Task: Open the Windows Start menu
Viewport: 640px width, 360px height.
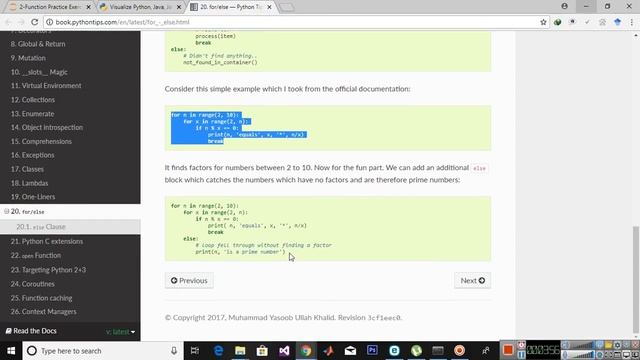Action: tap(11, 351)
